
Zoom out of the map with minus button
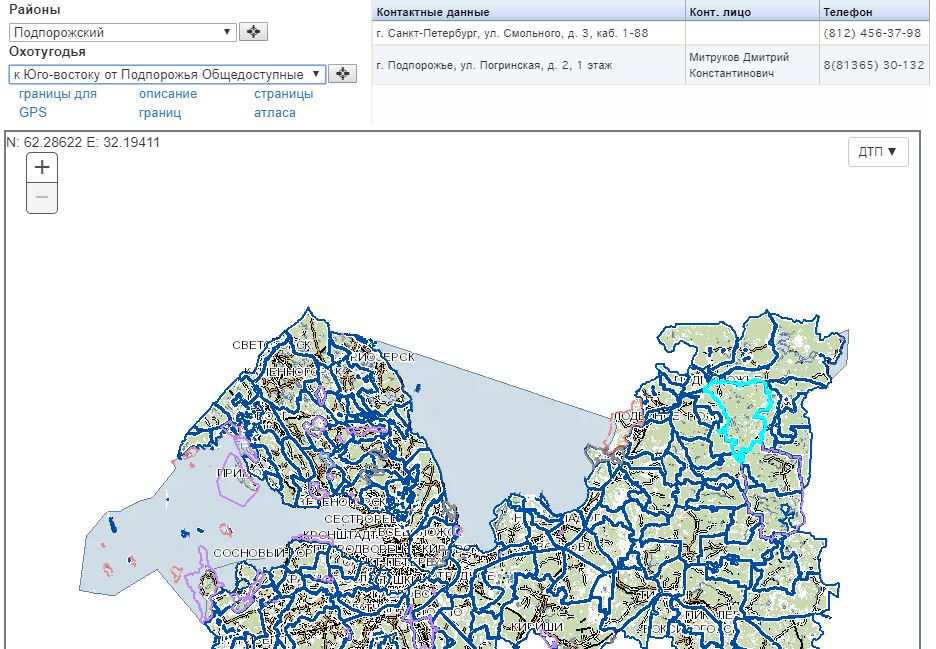point(42,198)
